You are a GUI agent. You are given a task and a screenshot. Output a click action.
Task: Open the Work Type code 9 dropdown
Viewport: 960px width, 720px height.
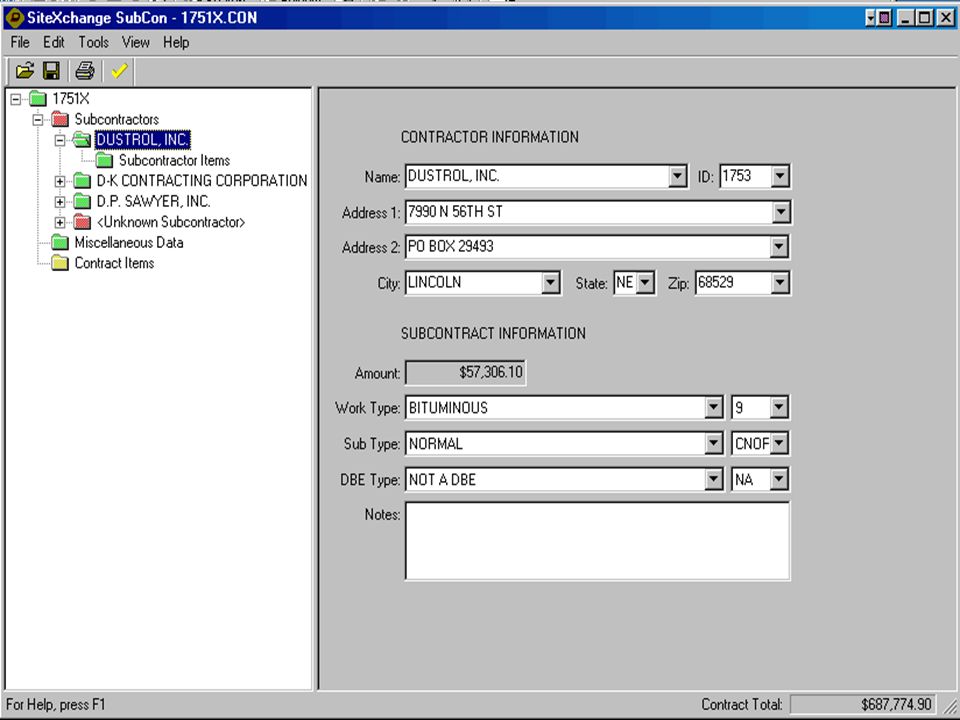click(x=779, y=407)
